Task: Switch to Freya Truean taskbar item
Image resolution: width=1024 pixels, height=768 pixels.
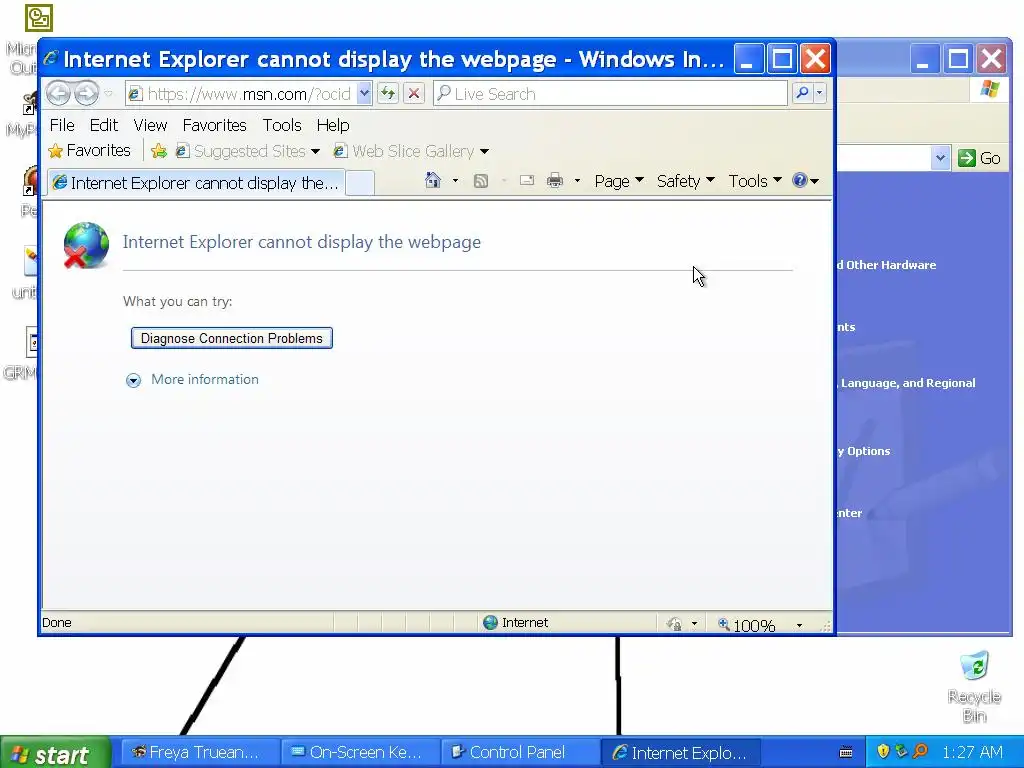Action: coord(200,752)
